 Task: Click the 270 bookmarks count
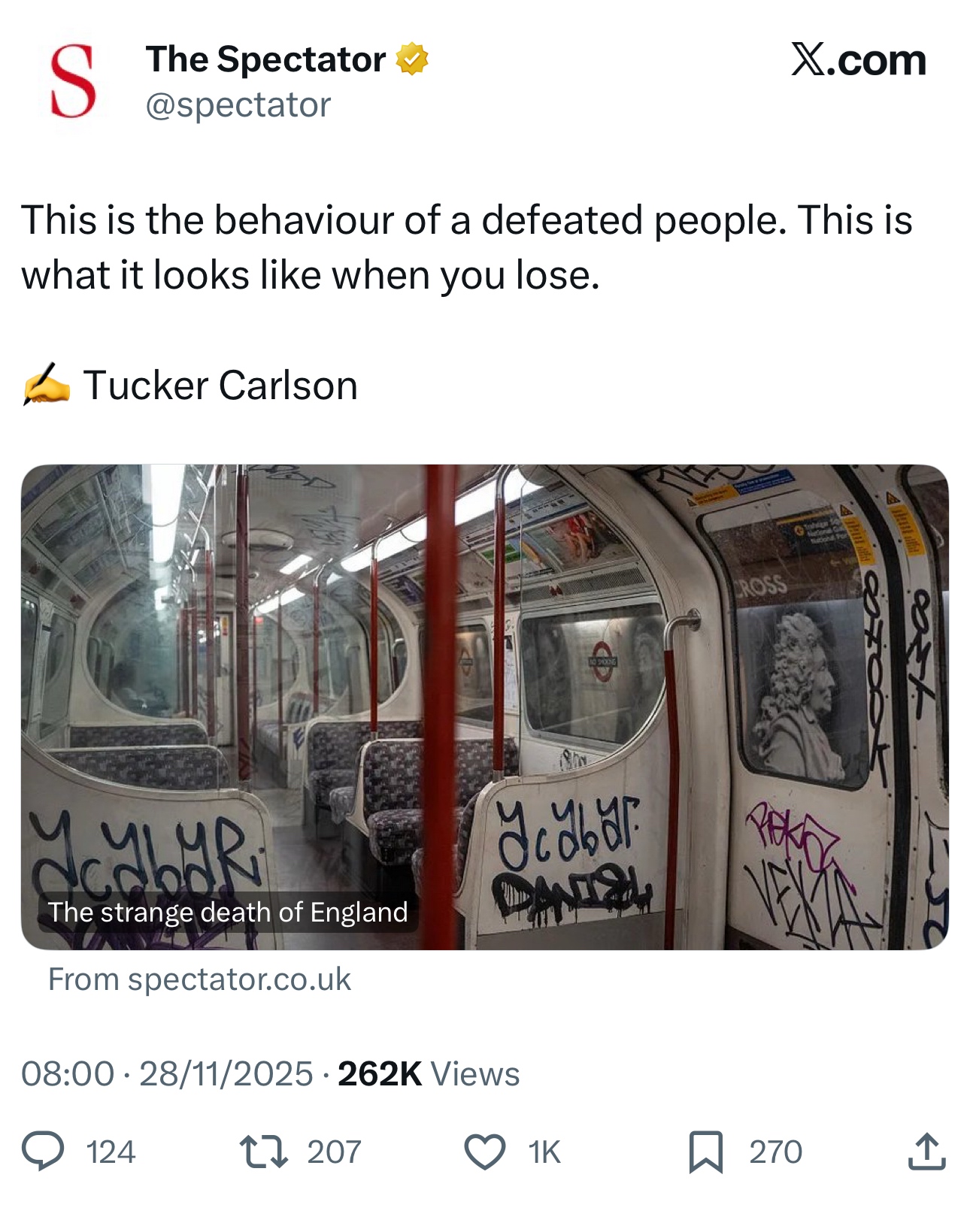tap(775, 1152)
